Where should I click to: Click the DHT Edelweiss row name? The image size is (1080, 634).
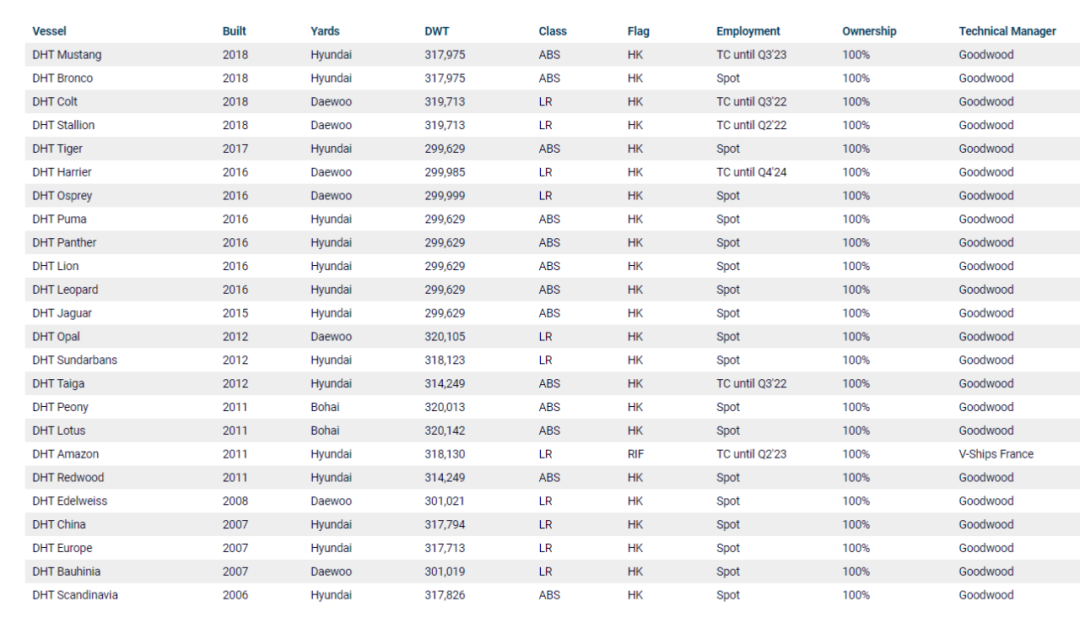[x=70, y=501]
